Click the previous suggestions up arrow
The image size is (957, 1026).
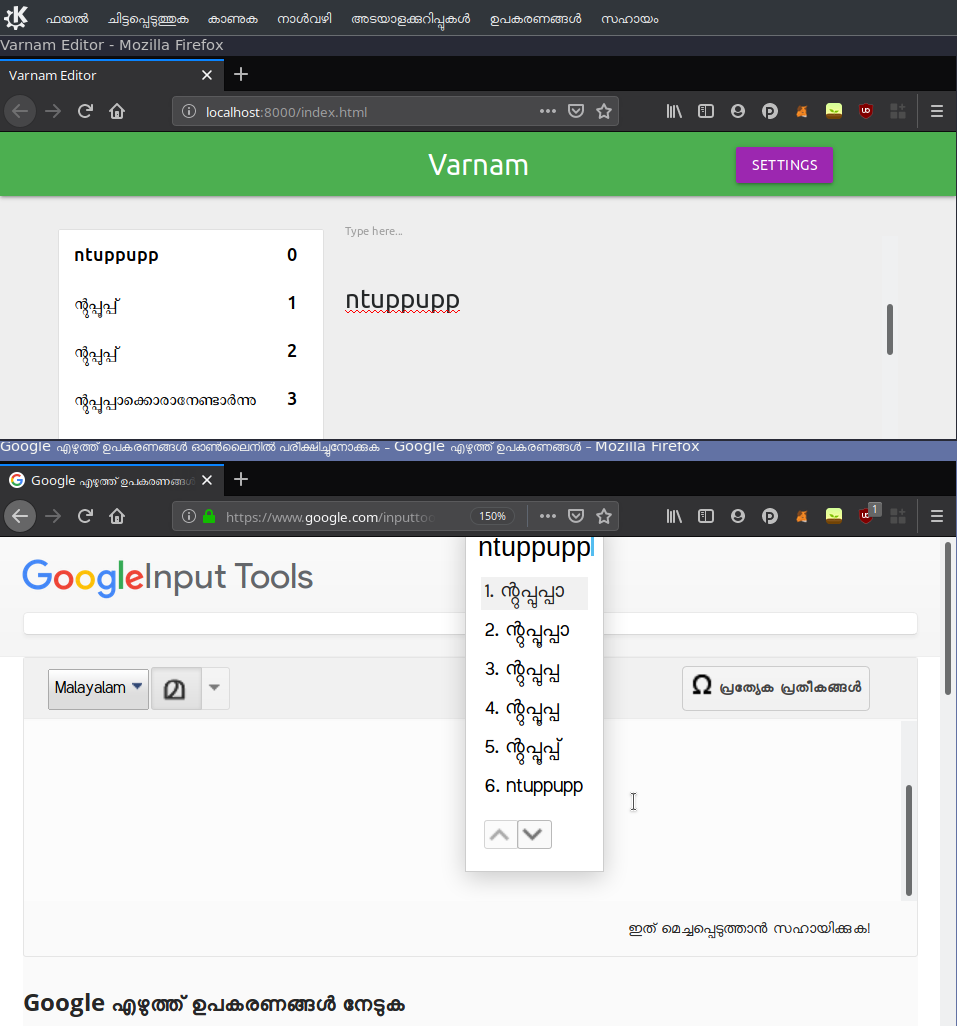pyautogui.click(x=500, y=834)
